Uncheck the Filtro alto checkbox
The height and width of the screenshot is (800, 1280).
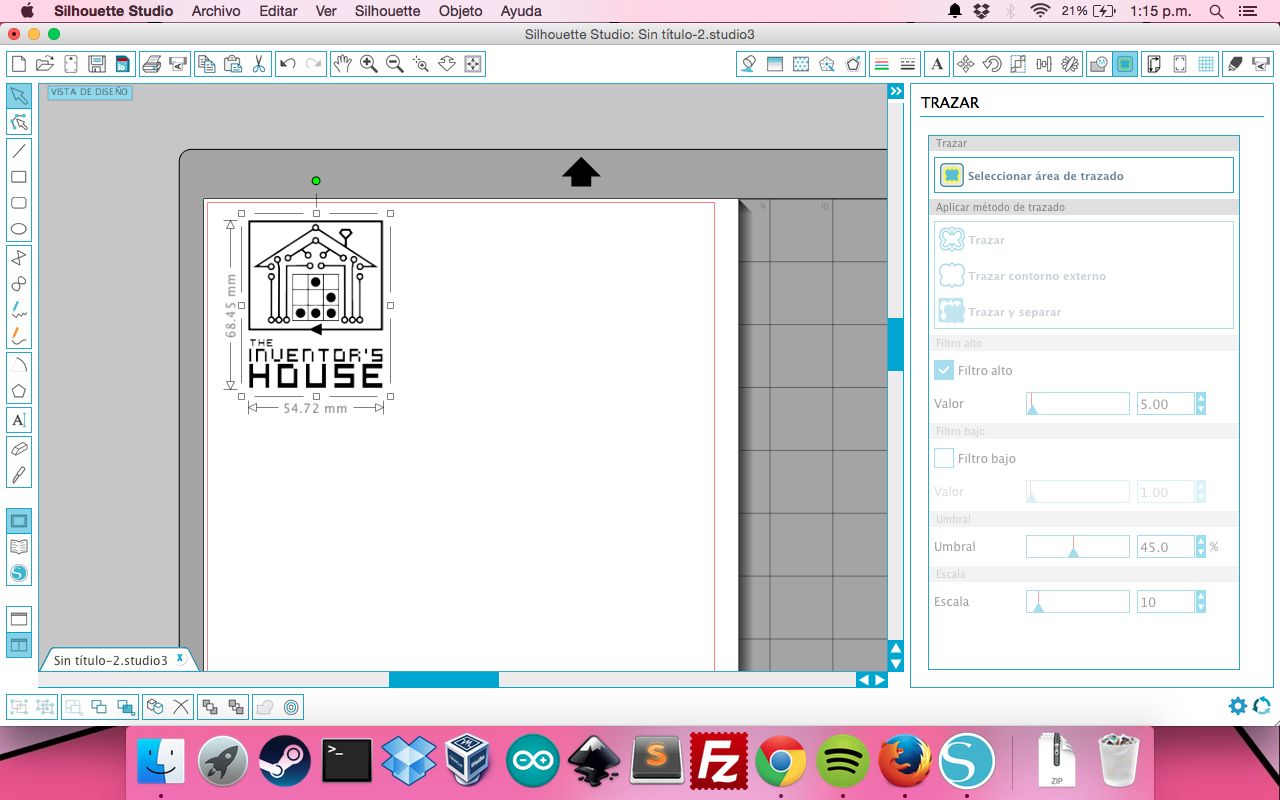click(944, 370)
